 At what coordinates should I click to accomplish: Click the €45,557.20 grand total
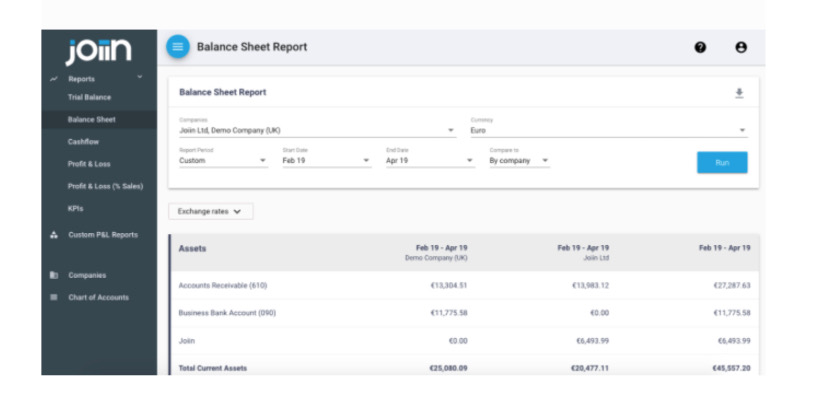731,368
